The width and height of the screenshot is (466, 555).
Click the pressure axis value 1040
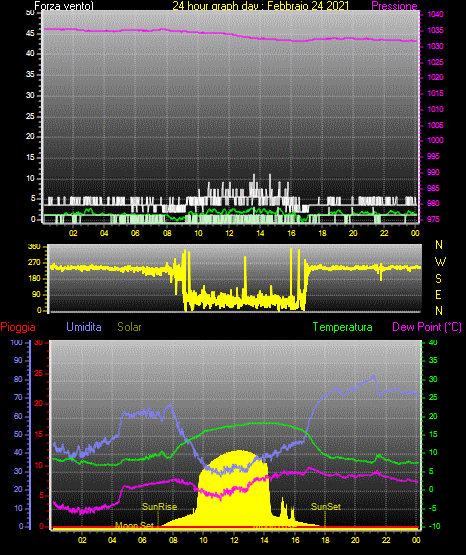pos(435,14)
